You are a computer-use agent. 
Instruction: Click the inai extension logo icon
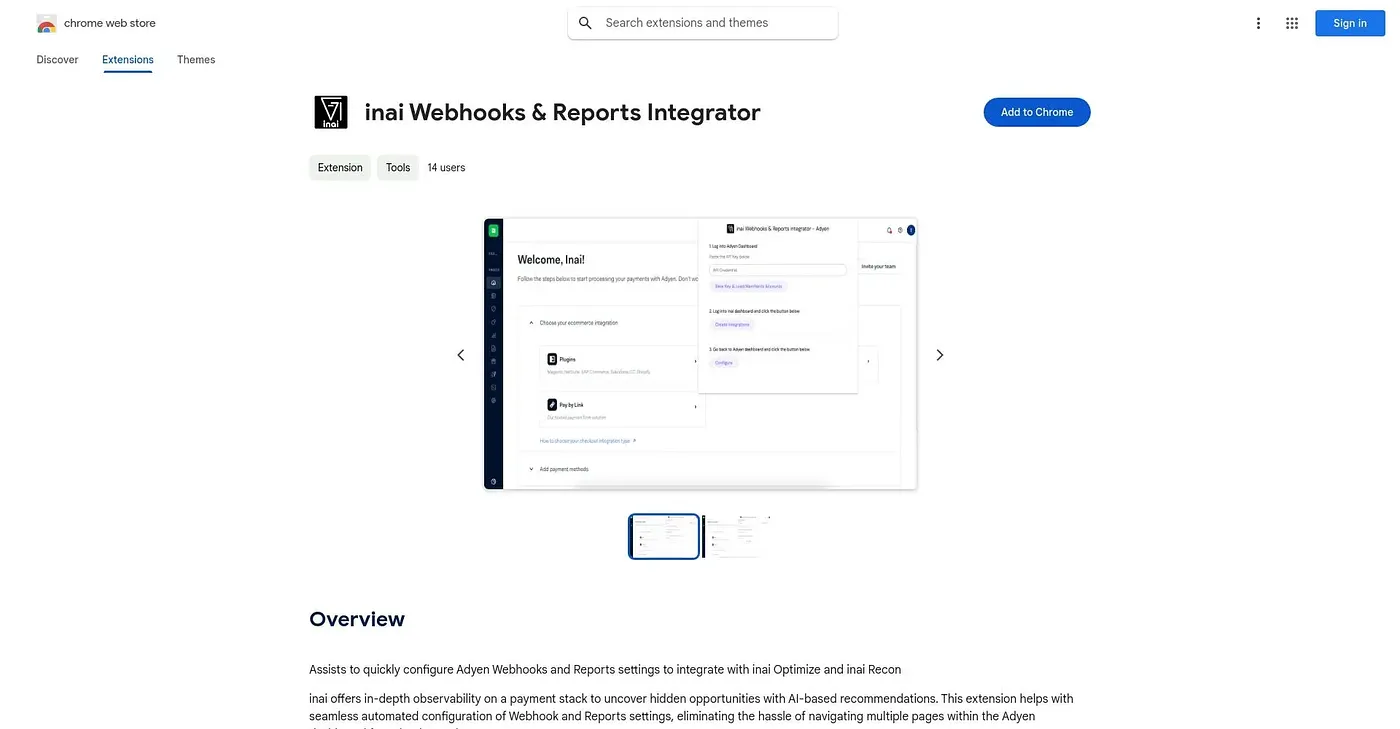[x=331, y=112]
